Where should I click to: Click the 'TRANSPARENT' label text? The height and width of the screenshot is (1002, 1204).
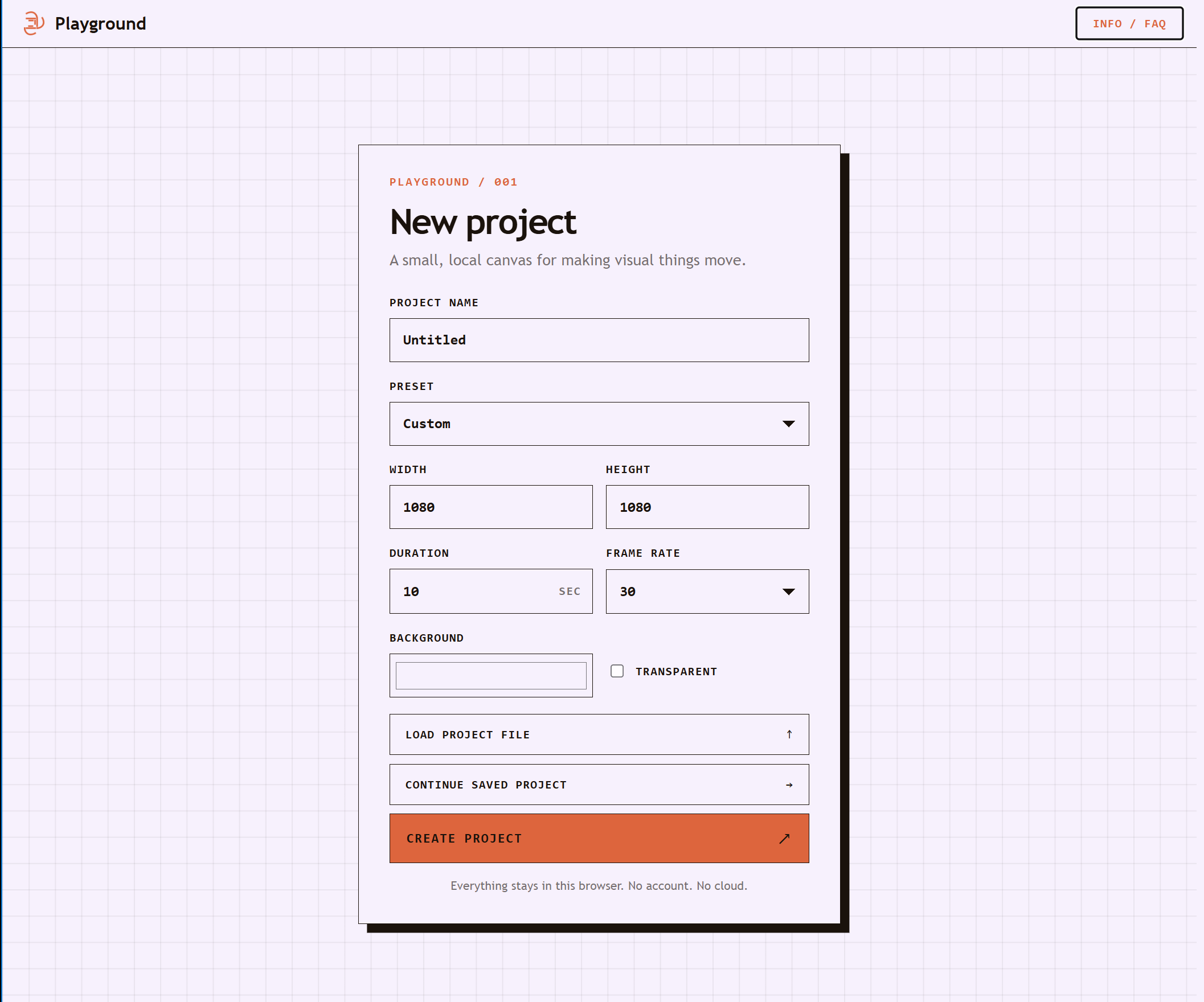[676, 671]
